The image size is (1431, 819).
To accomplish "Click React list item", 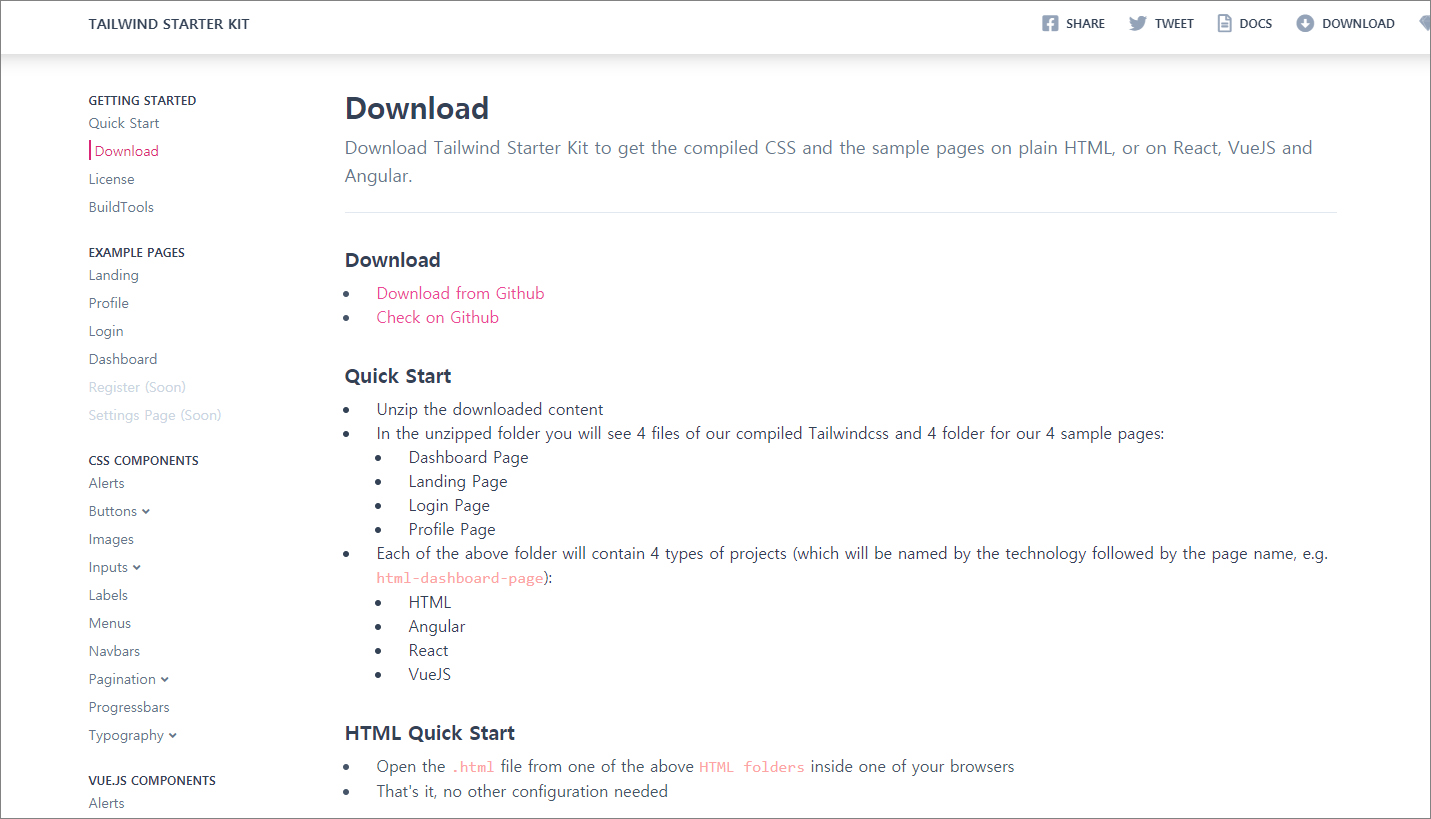I will click(x=428, y=650).
